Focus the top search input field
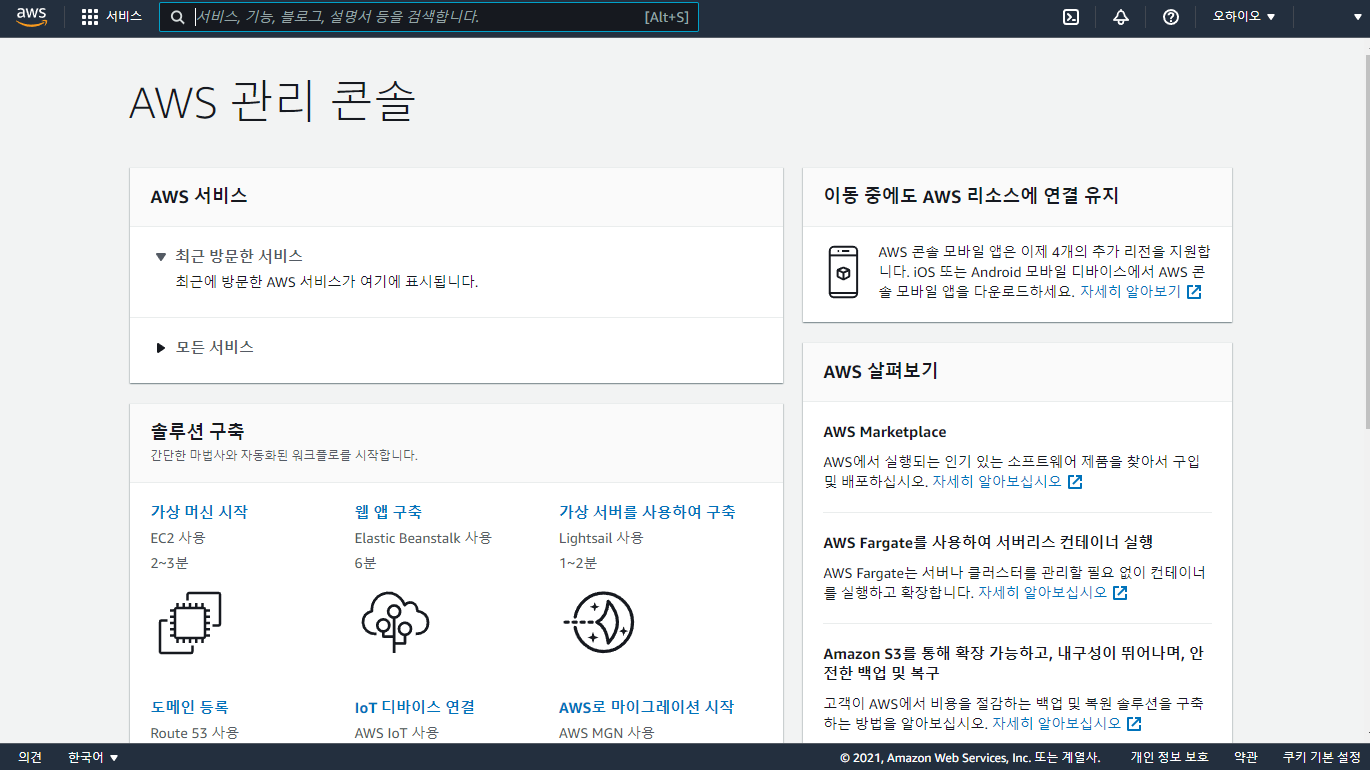 [x=428, y=17]
